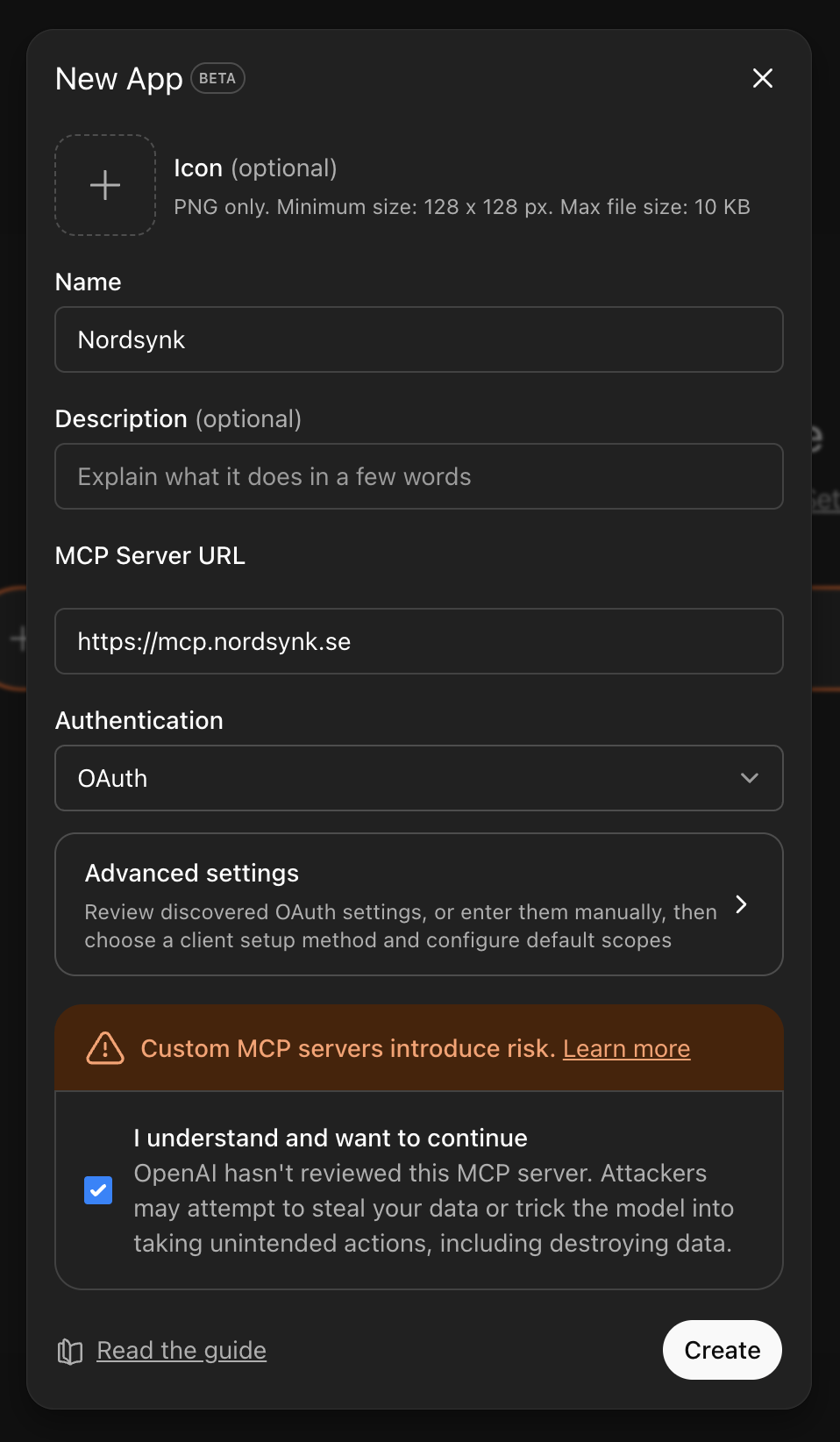Click the PNG only size requirement text
The width and height of the screenshot is (840, 1442).
pyautogui.click(x=462, y=207)
